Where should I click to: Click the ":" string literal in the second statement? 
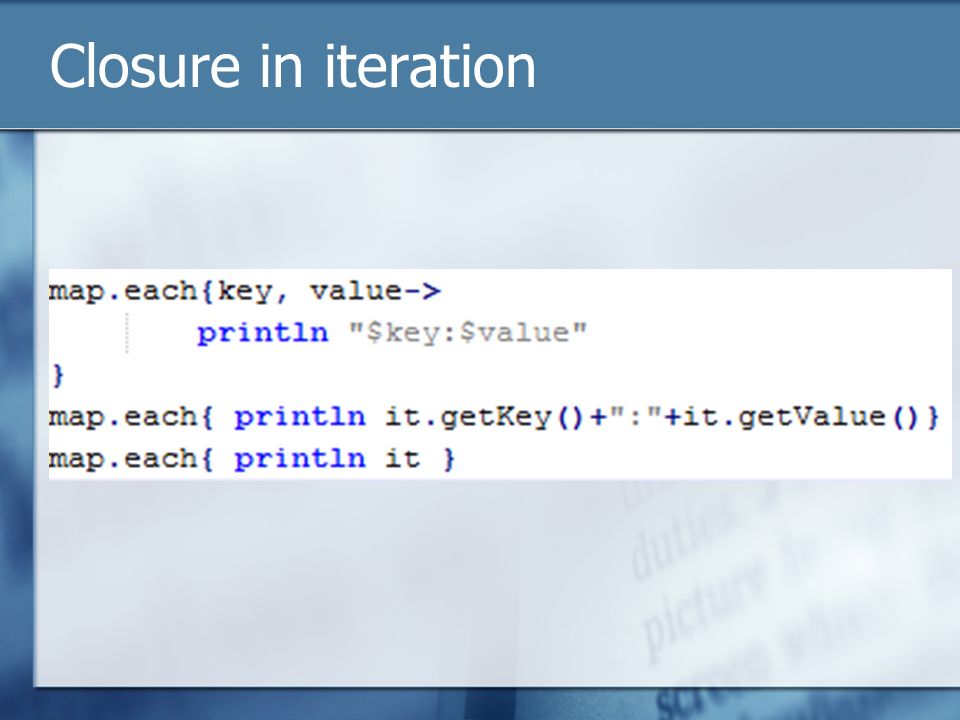coord(636,417)
